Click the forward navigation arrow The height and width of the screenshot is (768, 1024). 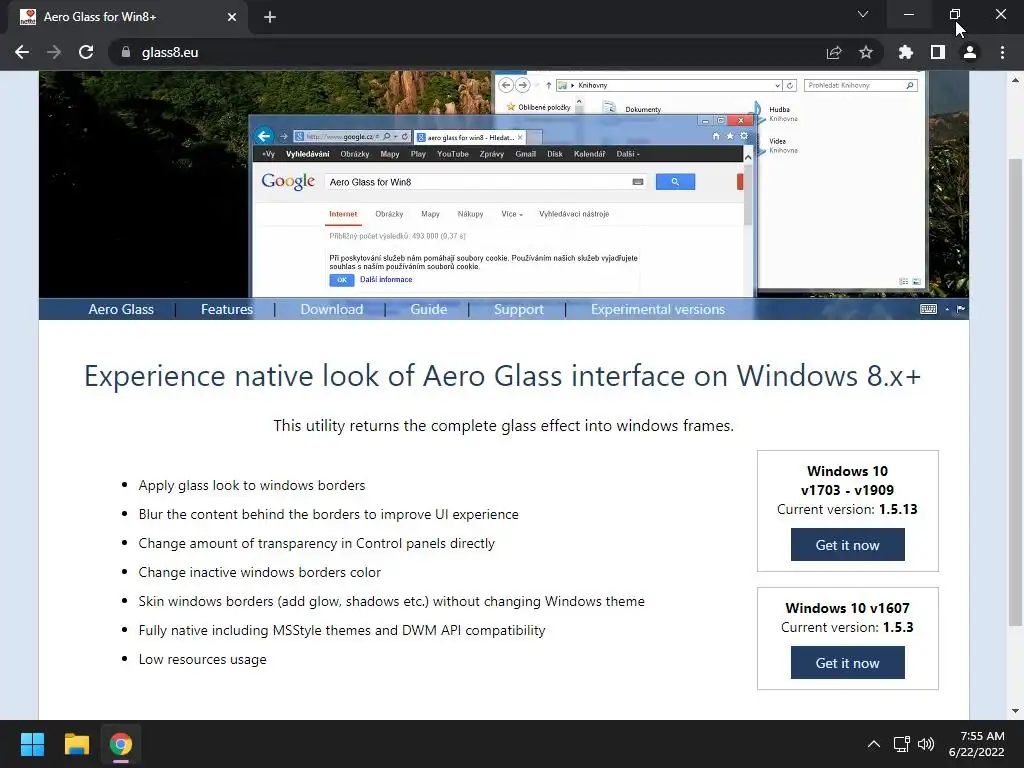54,52
